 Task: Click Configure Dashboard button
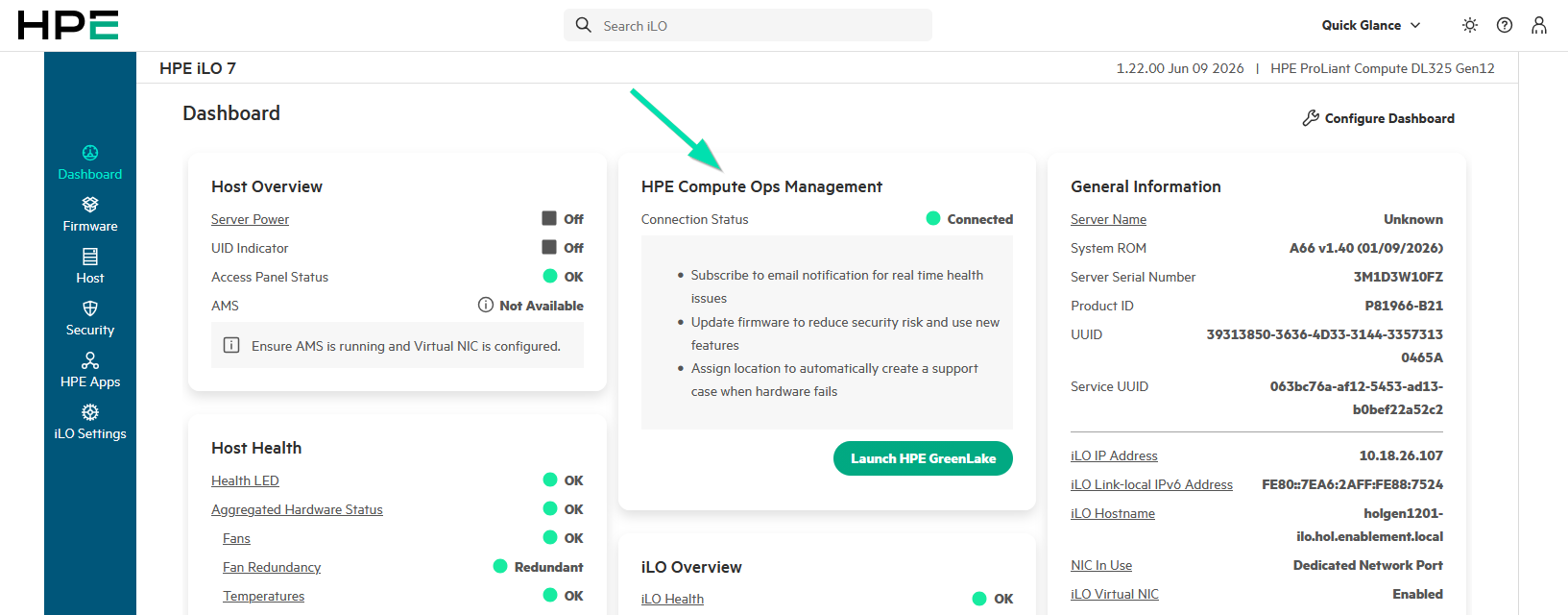point(1378,118)
